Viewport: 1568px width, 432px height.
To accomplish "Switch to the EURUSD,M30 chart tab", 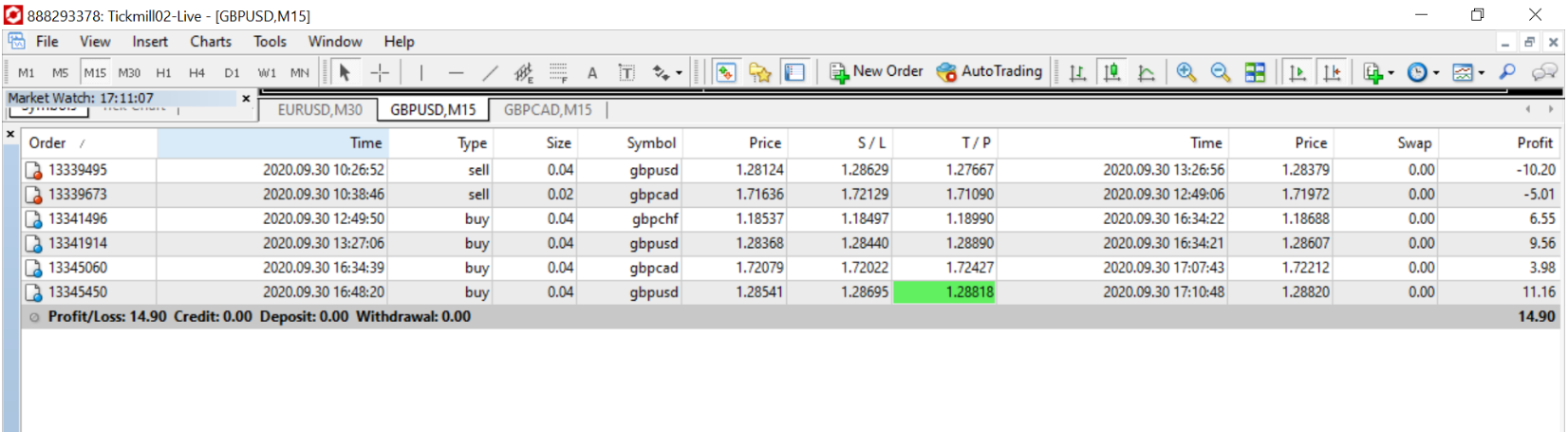I will coord(320,110).
